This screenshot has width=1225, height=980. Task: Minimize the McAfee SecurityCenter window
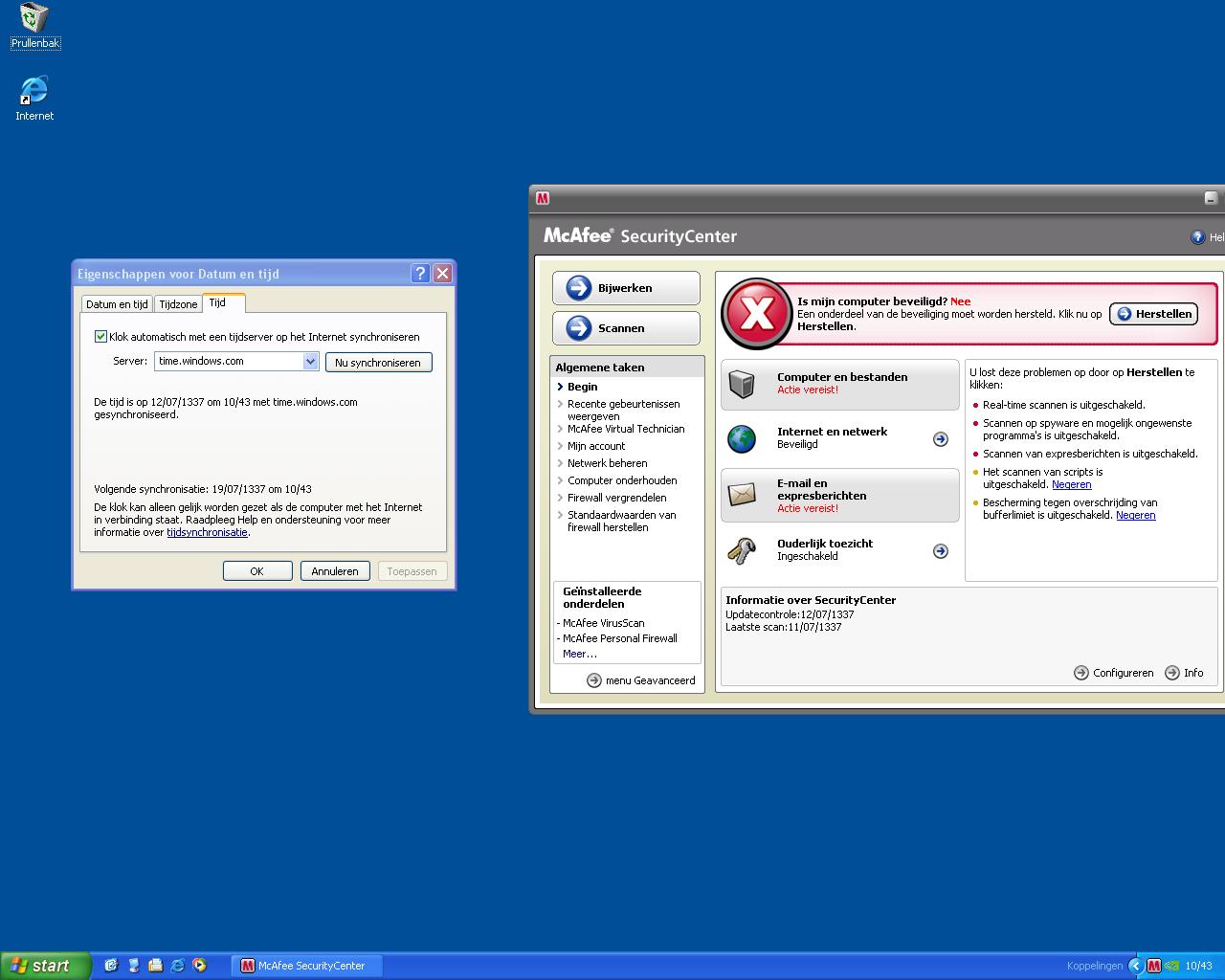(1211, 198)
